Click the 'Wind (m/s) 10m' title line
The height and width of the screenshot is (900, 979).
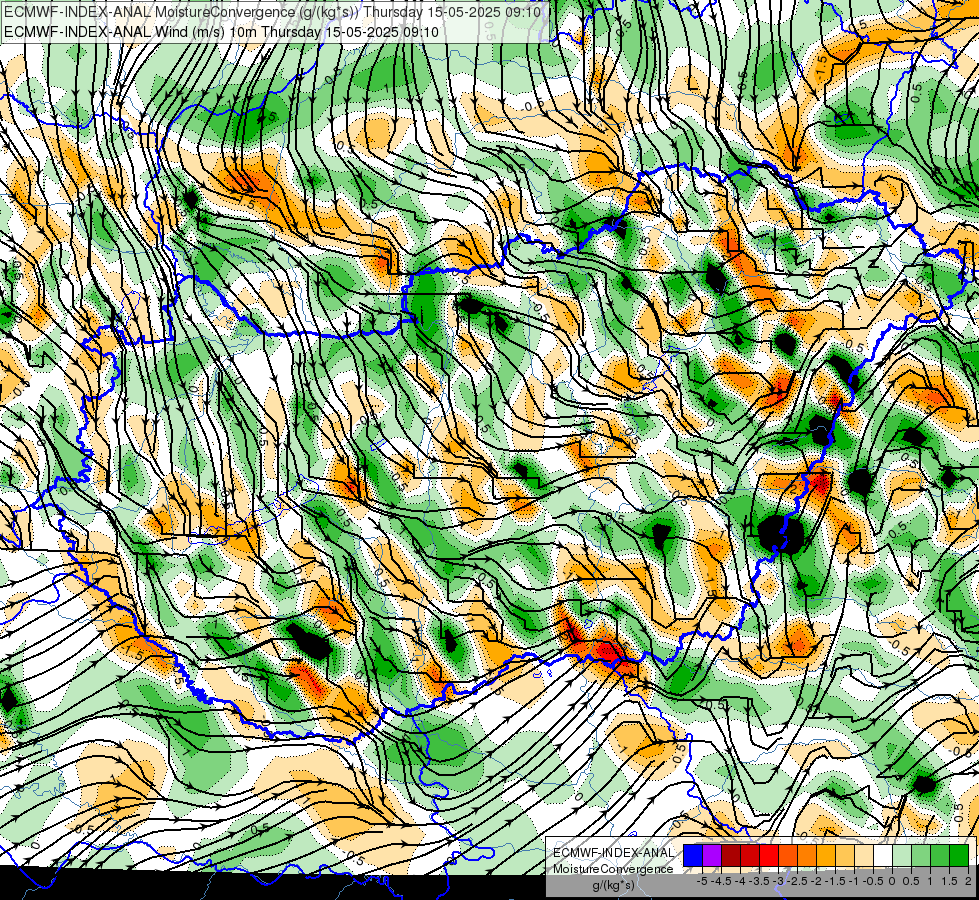click(x=221, y=32)
